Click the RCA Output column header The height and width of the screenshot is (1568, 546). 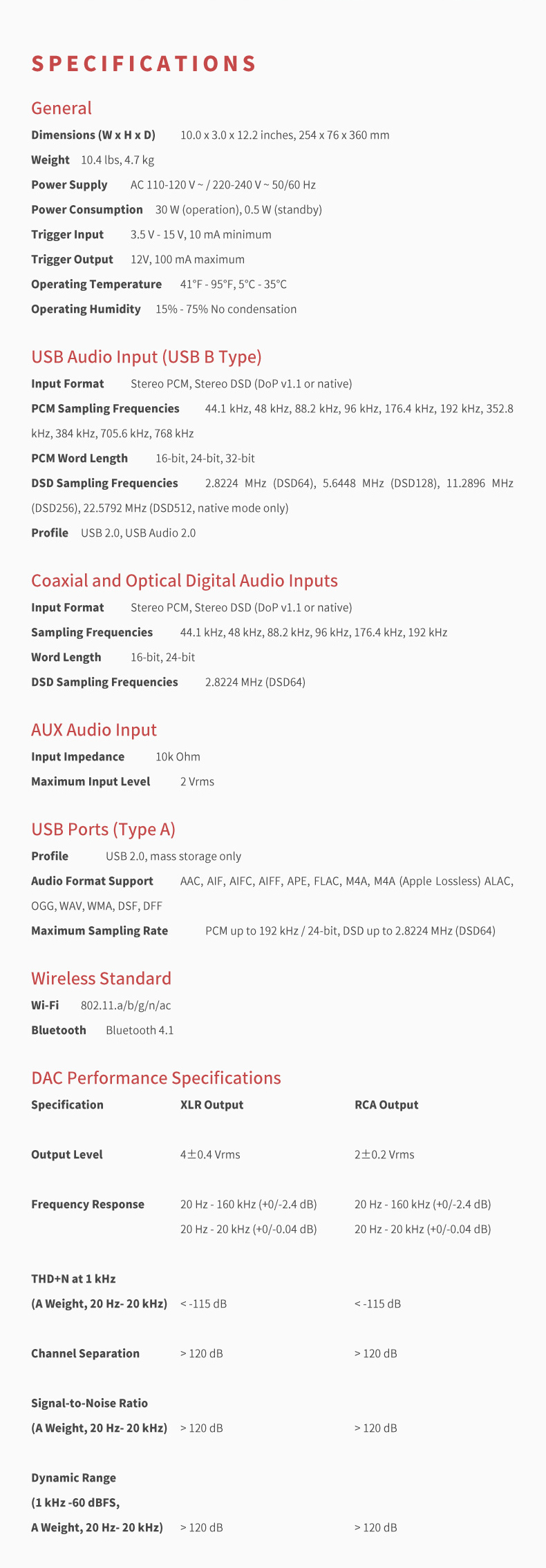pos(386,1105)
